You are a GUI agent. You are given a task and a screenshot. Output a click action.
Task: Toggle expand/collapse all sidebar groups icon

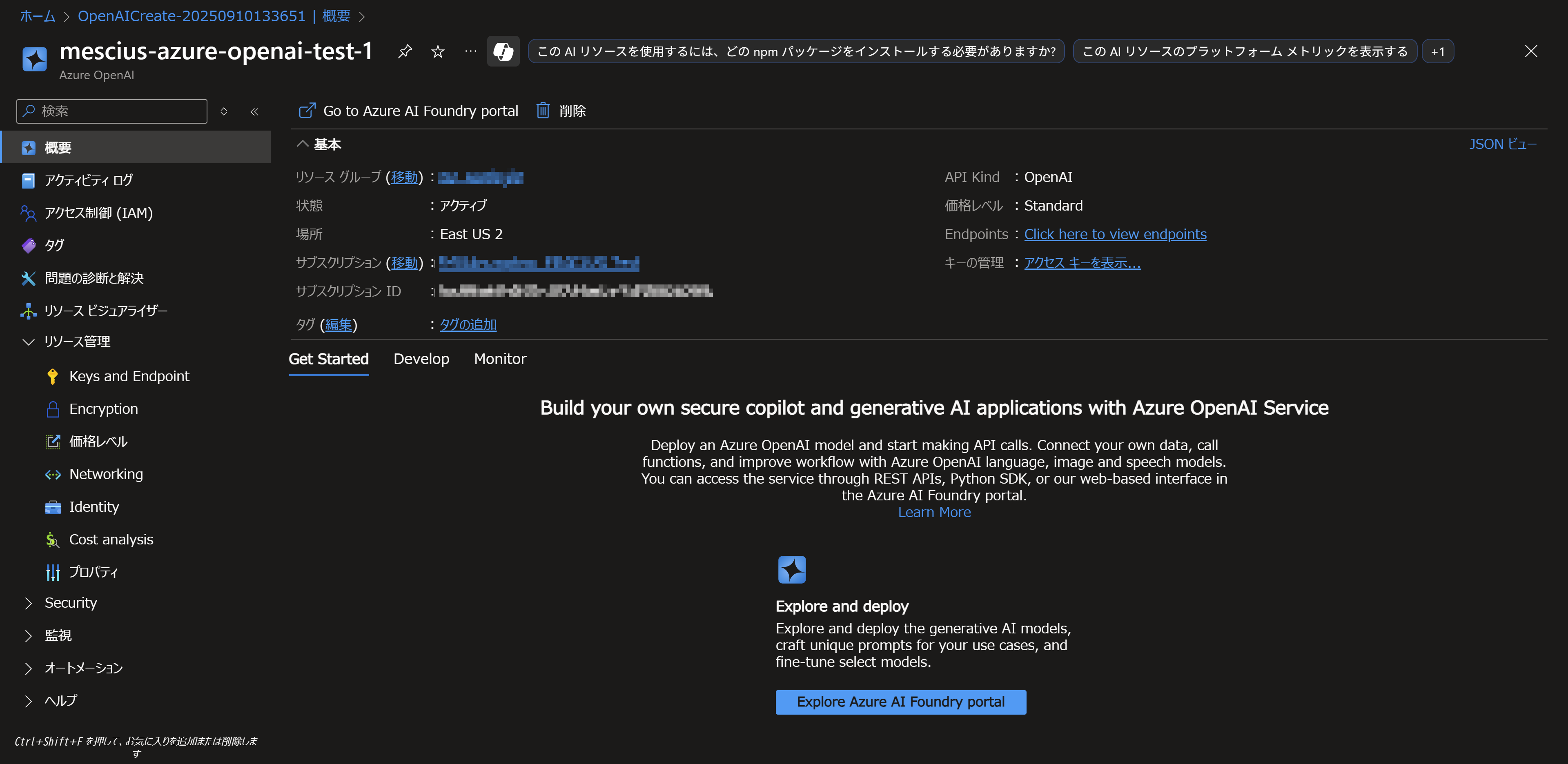(x=224, y=111)
